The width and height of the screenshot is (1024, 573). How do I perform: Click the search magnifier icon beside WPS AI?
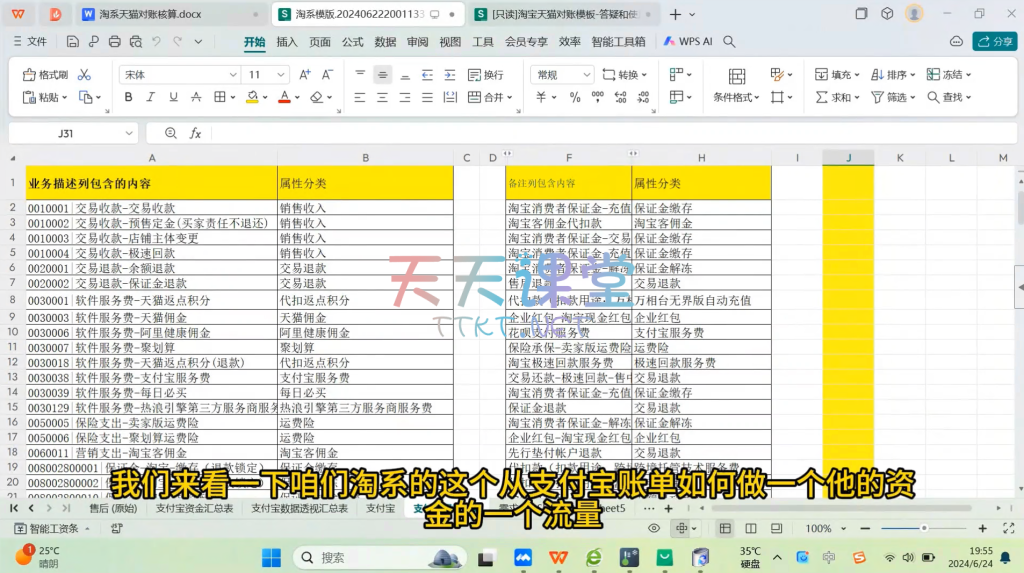point(730,42)
